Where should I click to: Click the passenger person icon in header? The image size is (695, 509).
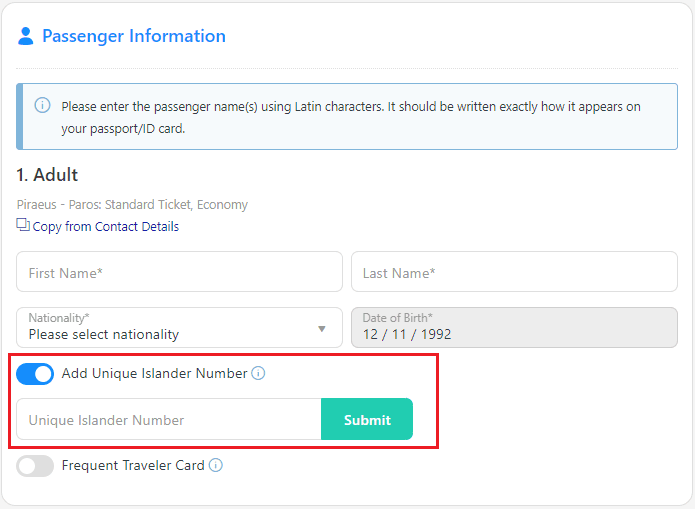[26, 36]
